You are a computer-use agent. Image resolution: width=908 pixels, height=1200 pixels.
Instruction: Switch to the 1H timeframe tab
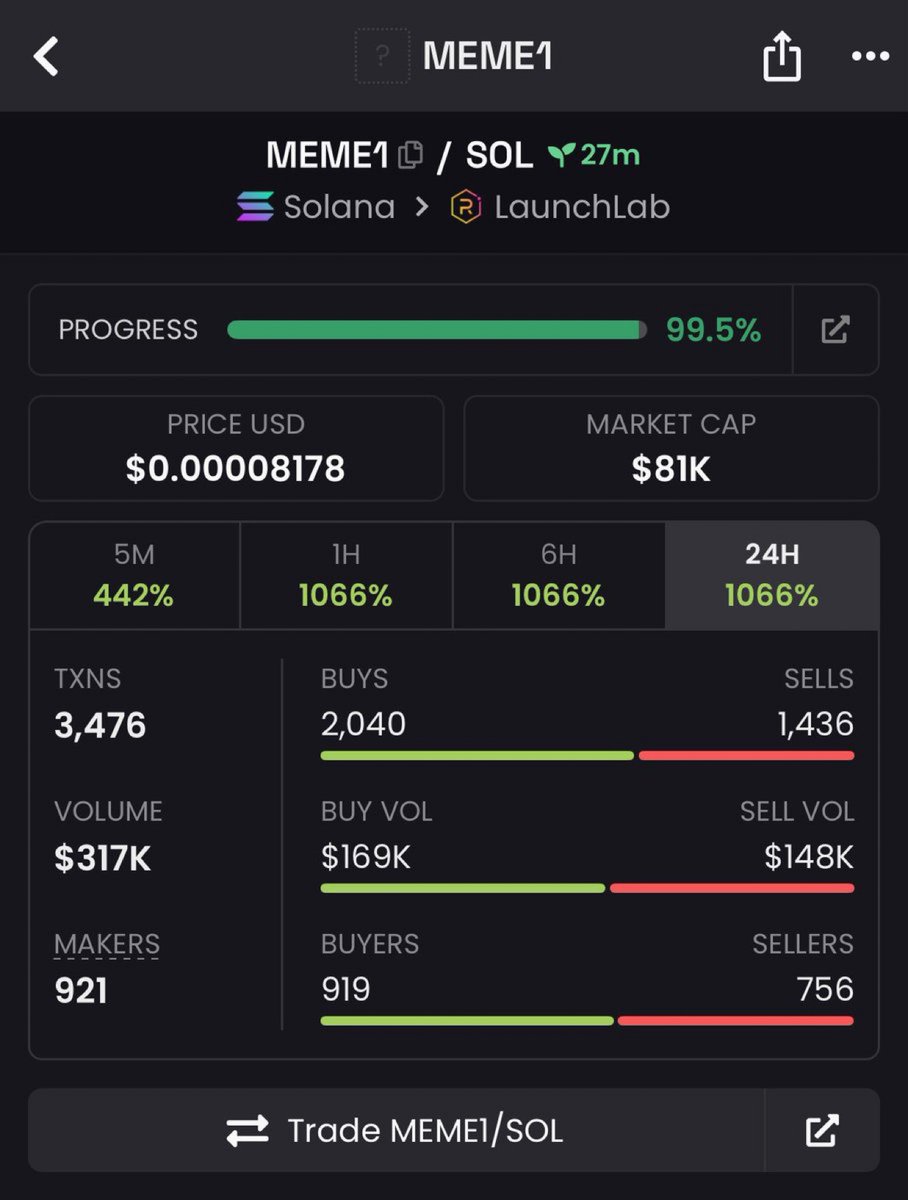pyautogui.click(x=346, y=576)
